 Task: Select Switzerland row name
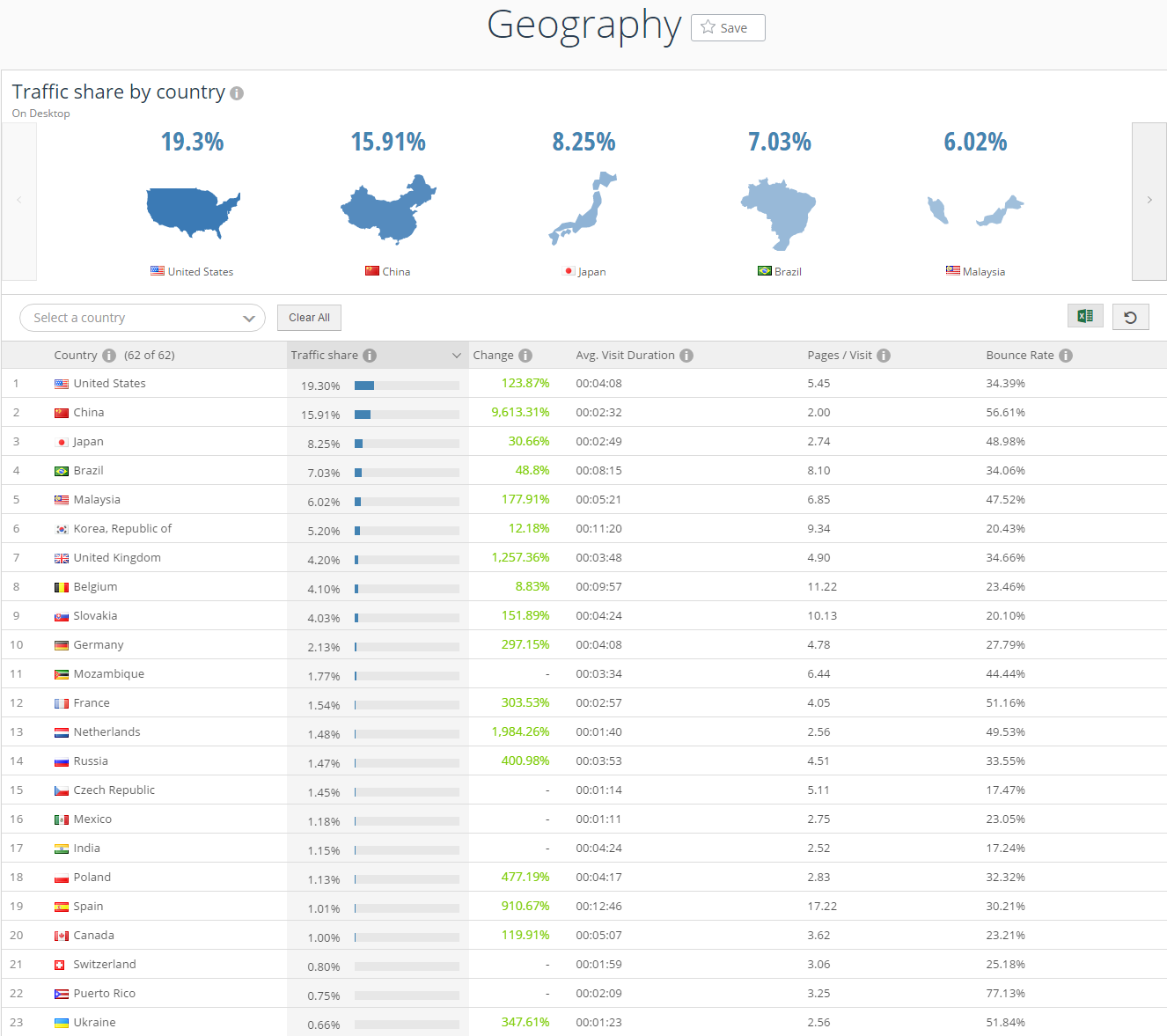pyautogui.click(x=105, y=964)
